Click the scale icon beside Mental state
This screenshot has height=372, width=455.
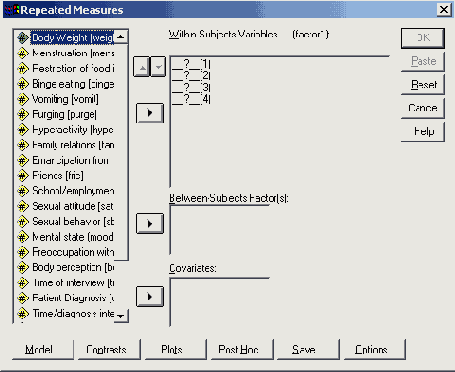click(x=23, y=237)
